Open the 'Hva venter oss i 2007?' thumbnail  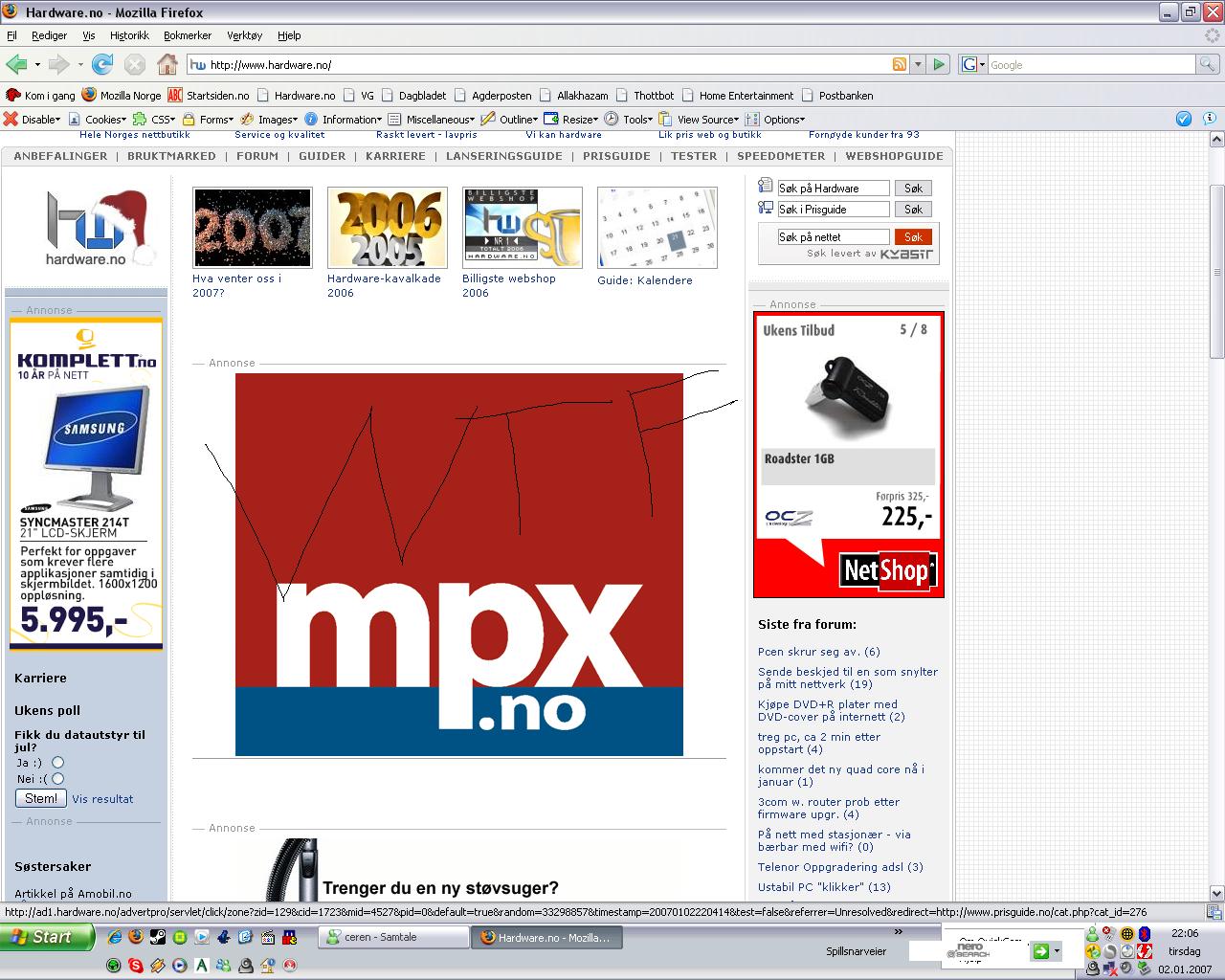[252, 228]
